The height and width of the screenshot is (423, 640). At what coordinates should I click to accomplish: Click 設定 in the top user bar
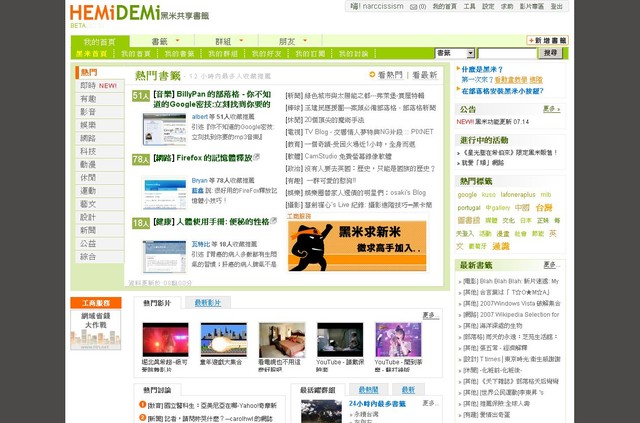tap(488, 7)
